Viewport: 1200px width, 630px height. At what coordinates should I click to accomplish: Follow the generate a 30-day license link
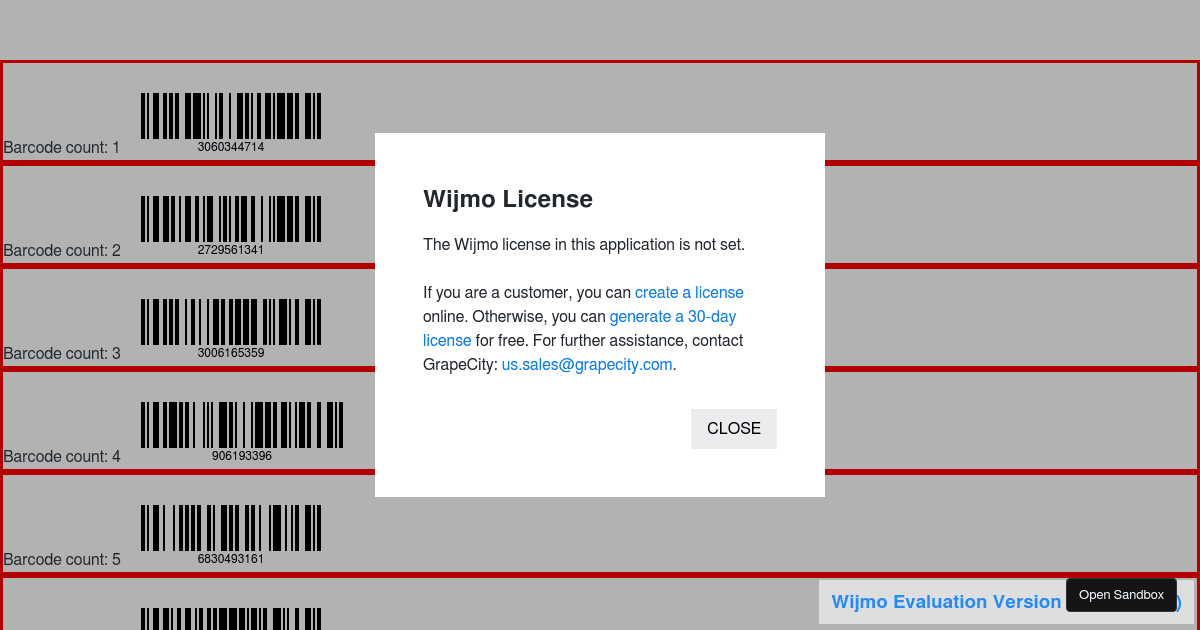[x=673, y=317]
